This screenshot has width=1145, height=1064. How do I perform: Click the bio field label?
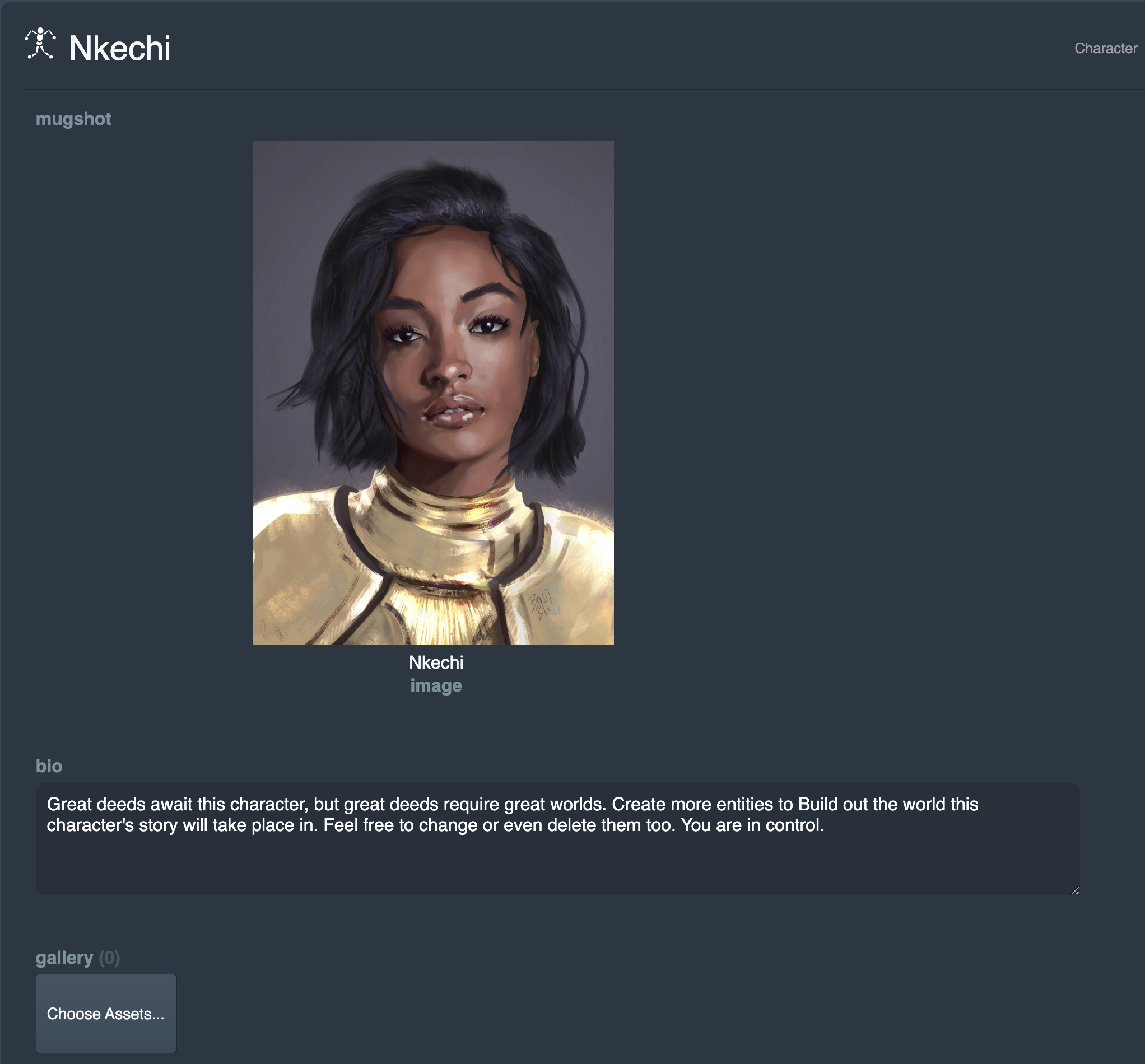[x=49, y=766]
